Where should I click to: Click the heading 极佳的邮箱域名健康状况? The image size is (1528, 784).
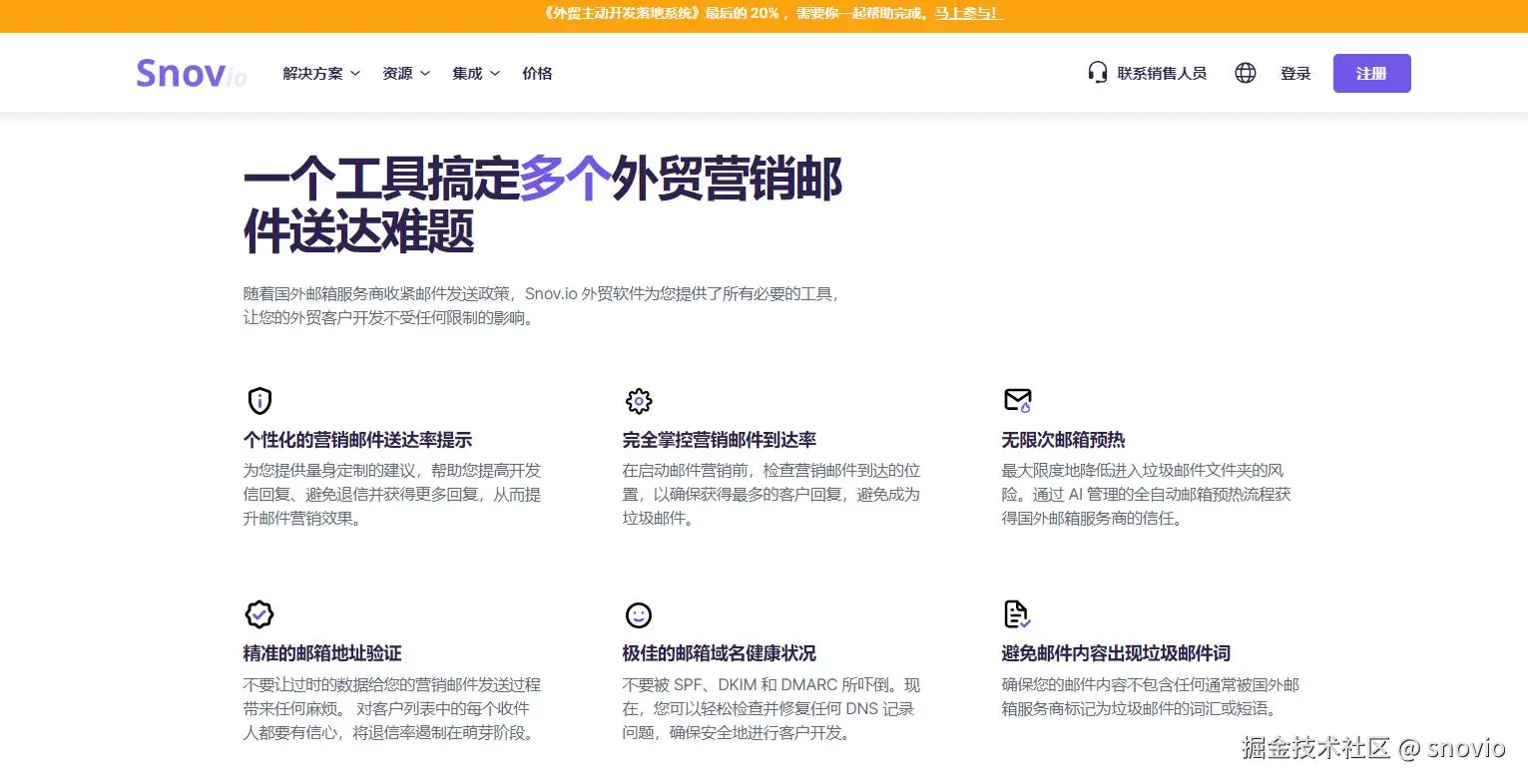(x=720, y=653)
